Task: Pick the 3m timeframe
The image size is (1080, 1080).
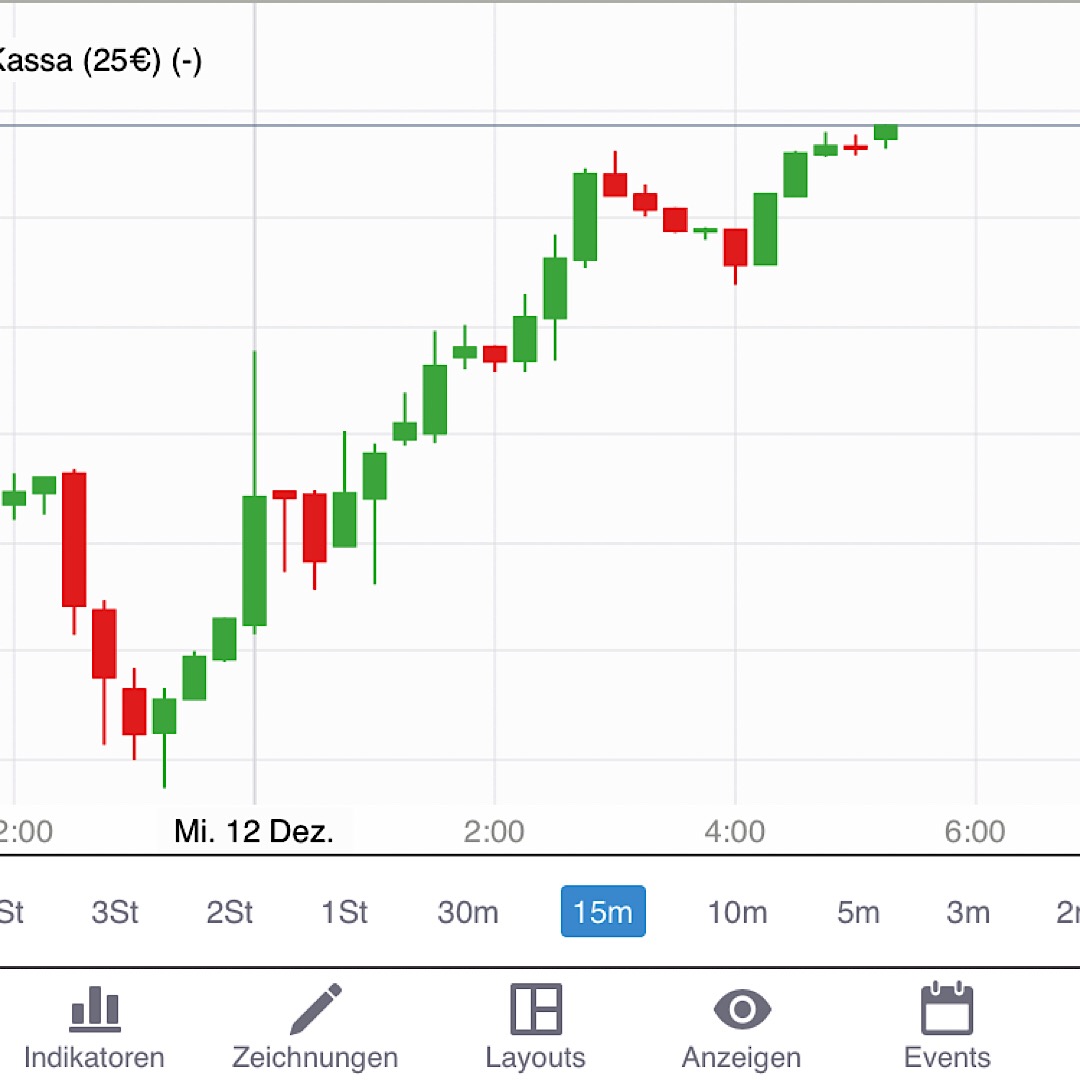Action: [968, 912]
